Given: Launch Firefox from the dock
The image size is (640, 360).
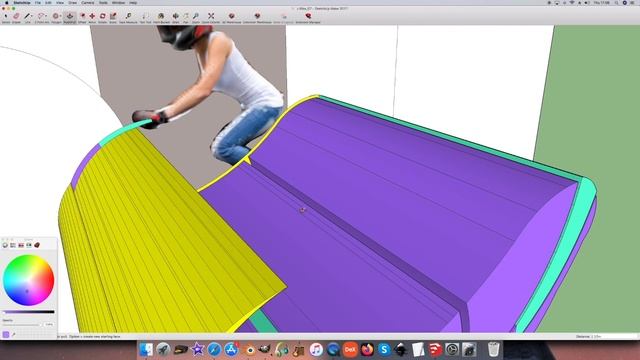Looking at the screenshot, I should [x=367, y=350].
